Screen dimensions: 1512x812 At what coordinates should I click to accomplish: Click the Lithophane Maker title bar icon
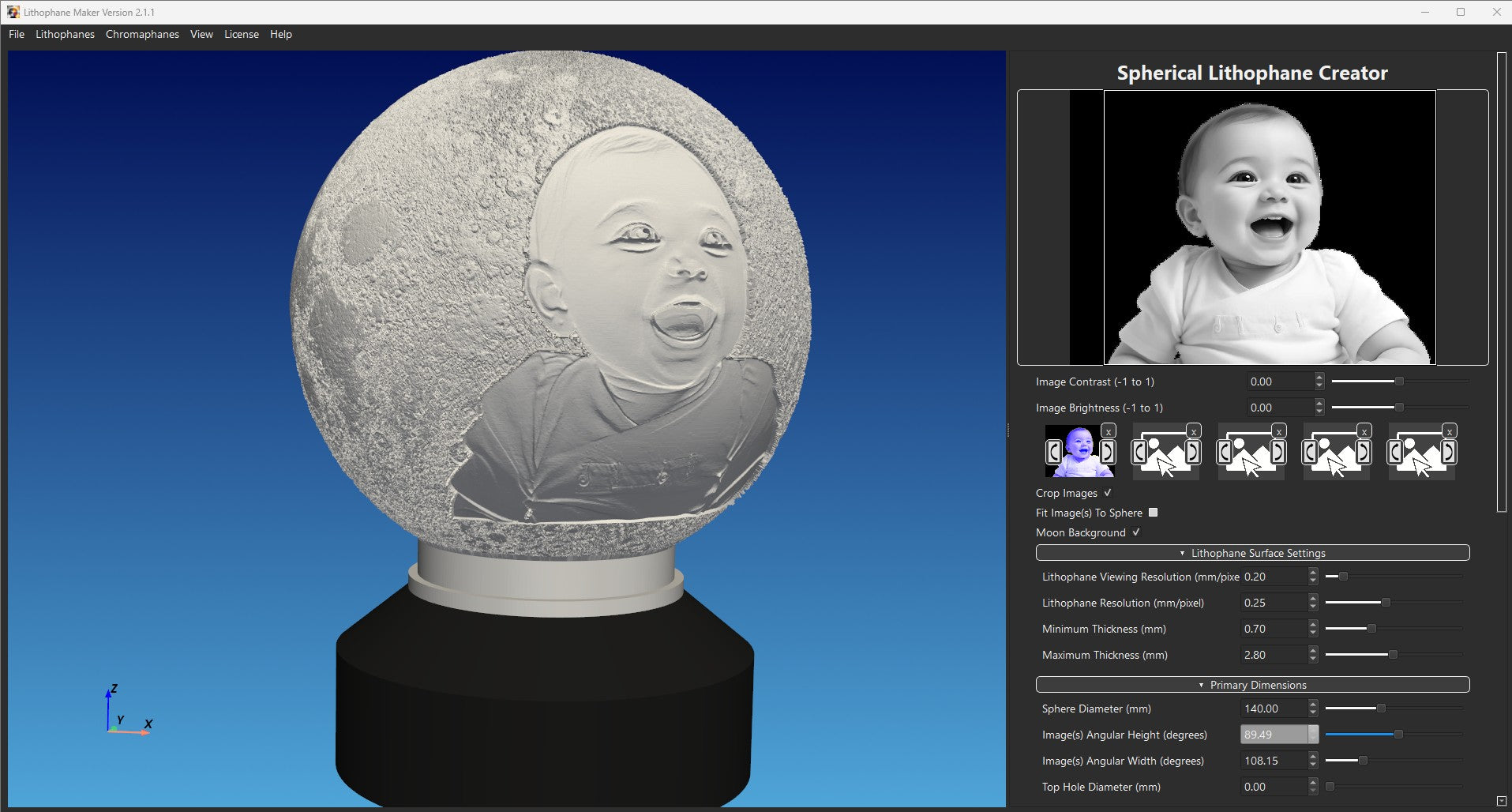pos(14,12)
